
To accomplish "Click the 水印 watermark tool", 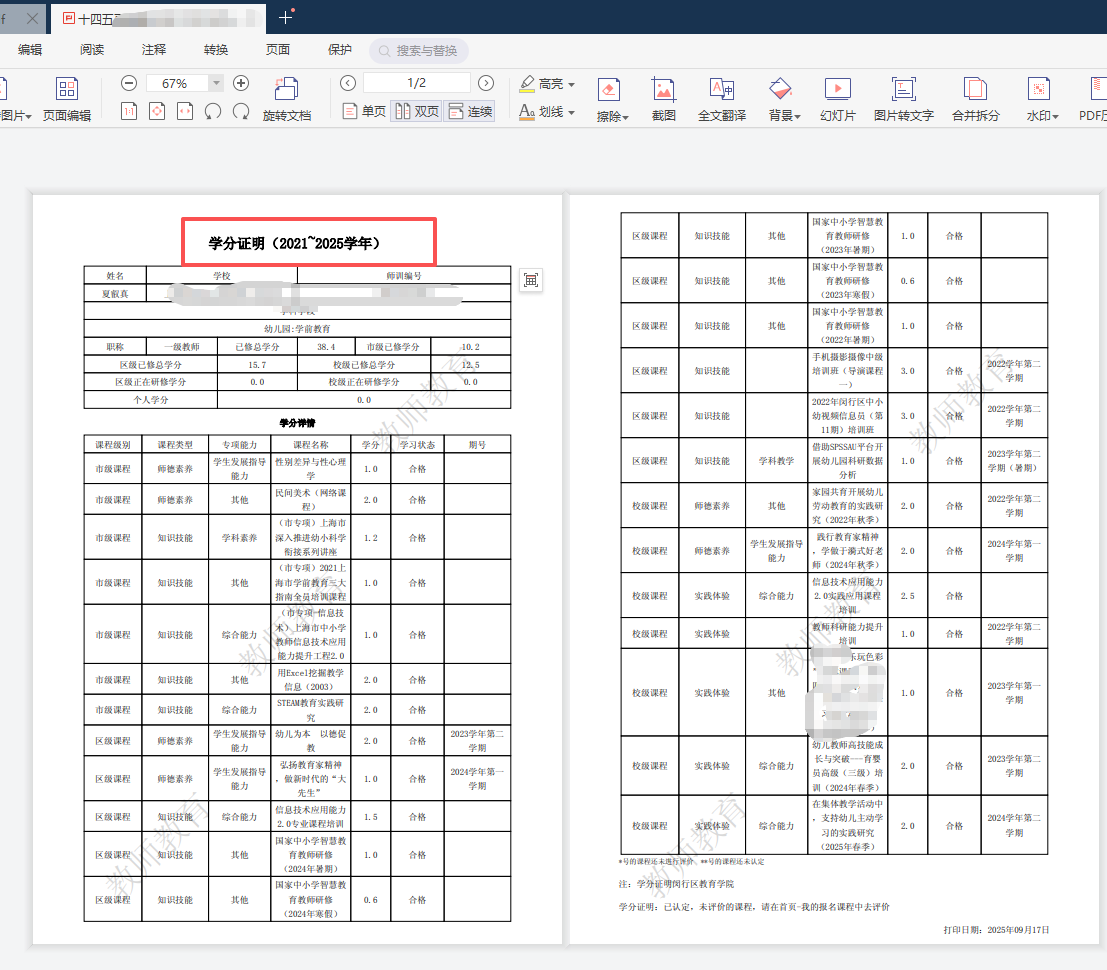I will [x=1039, y=99].
